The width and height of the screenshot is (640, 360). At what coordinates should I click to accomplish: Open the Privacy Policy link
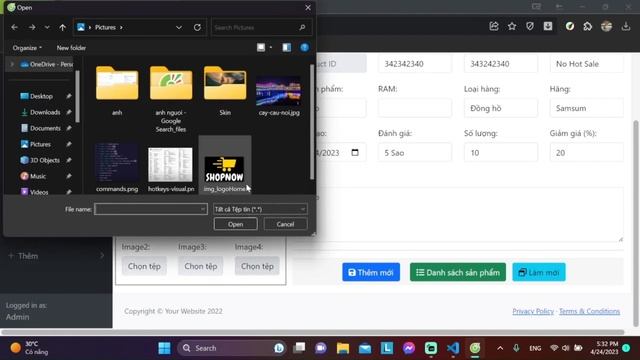pyautogui.click(x=533, y=311)
